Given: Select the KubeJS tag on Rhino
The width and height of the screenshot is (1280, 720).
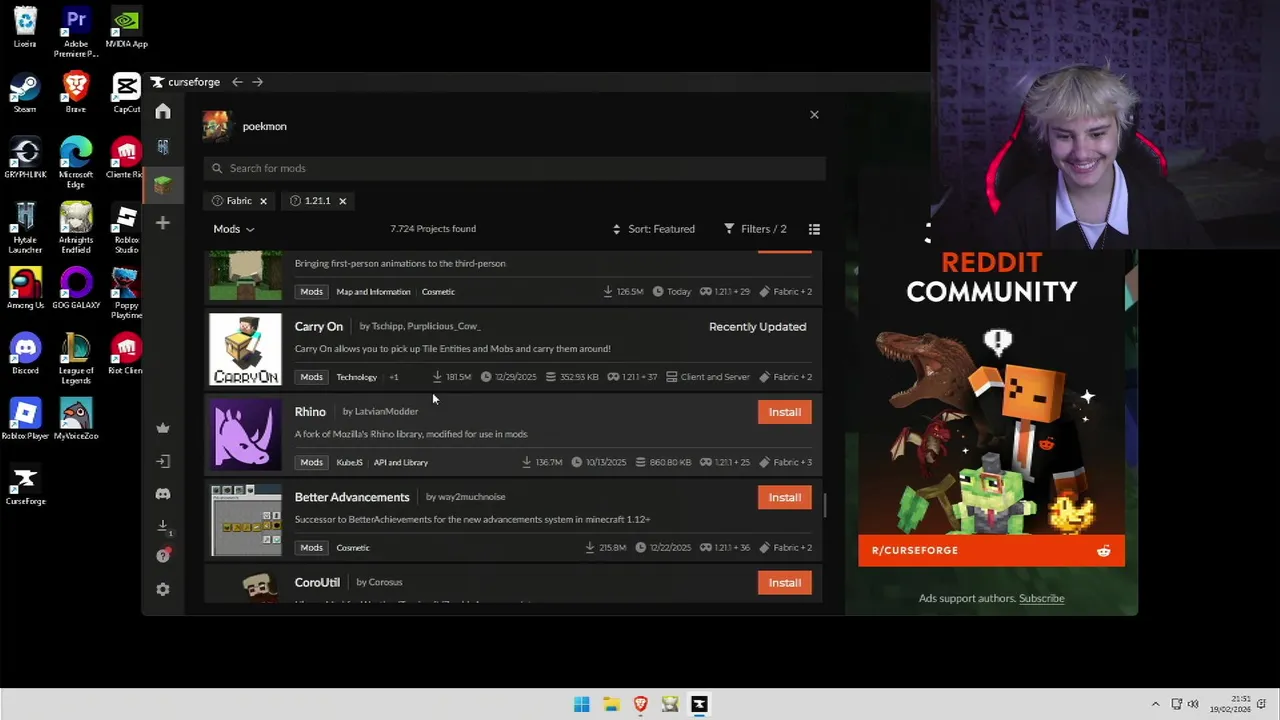Looking at the screenshot, I should [x=349, y=462].
